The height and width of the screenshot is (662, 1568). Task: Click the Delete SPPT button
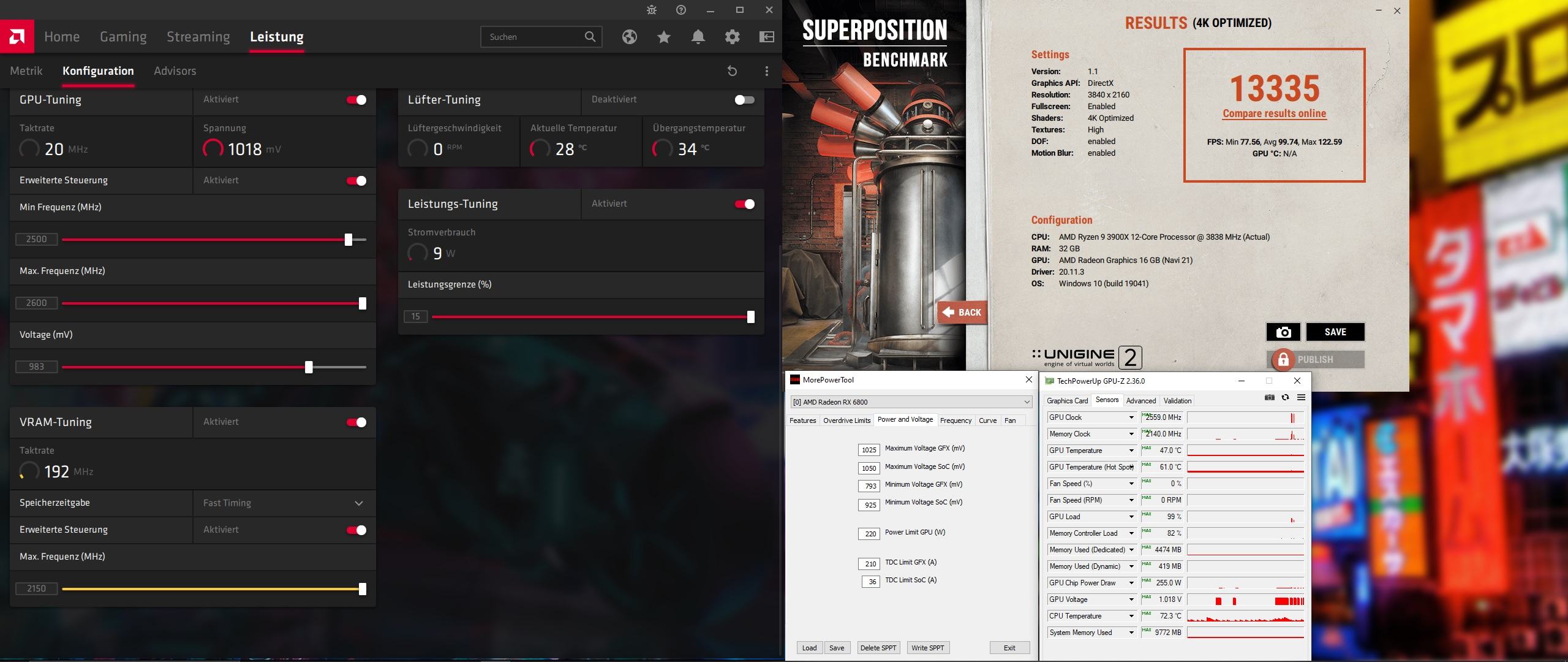pyautogui.click(x=878, y=648)
